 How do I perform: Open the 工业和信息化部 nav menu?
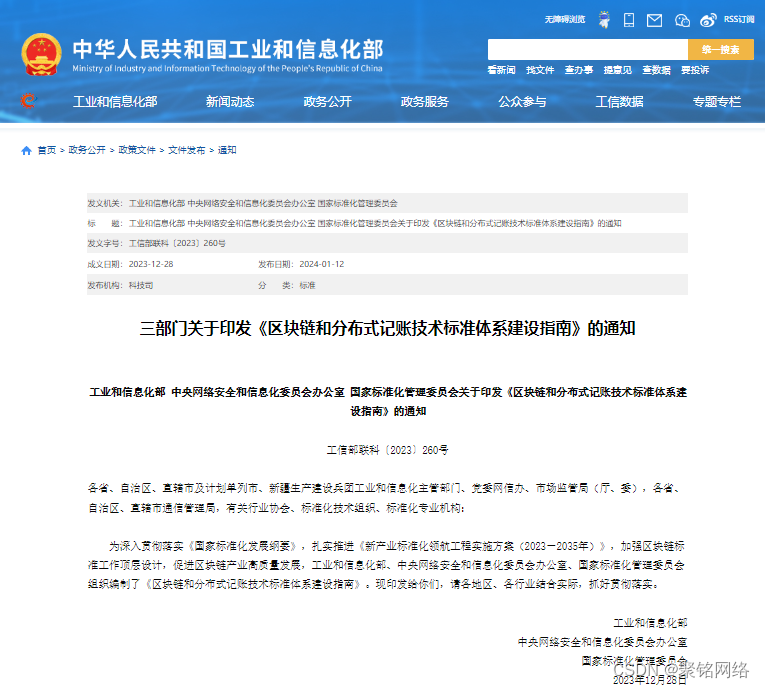point(115,101)
